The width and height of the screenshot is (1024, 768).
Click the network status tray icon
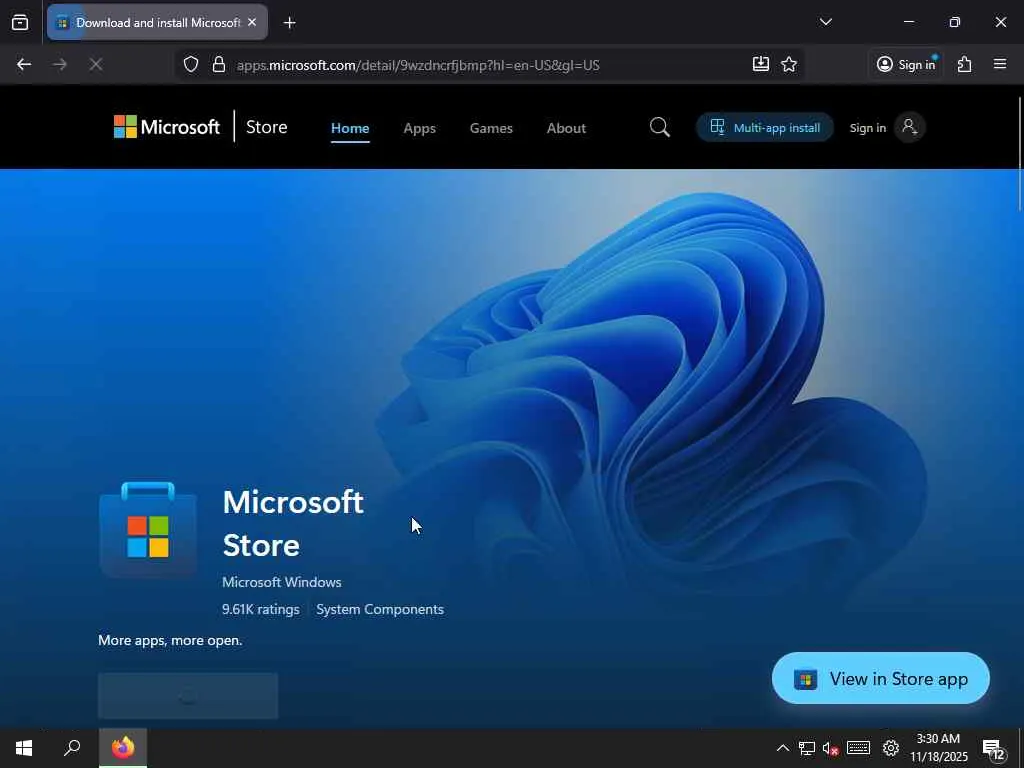pyautogui.click(x=807, y=748)
